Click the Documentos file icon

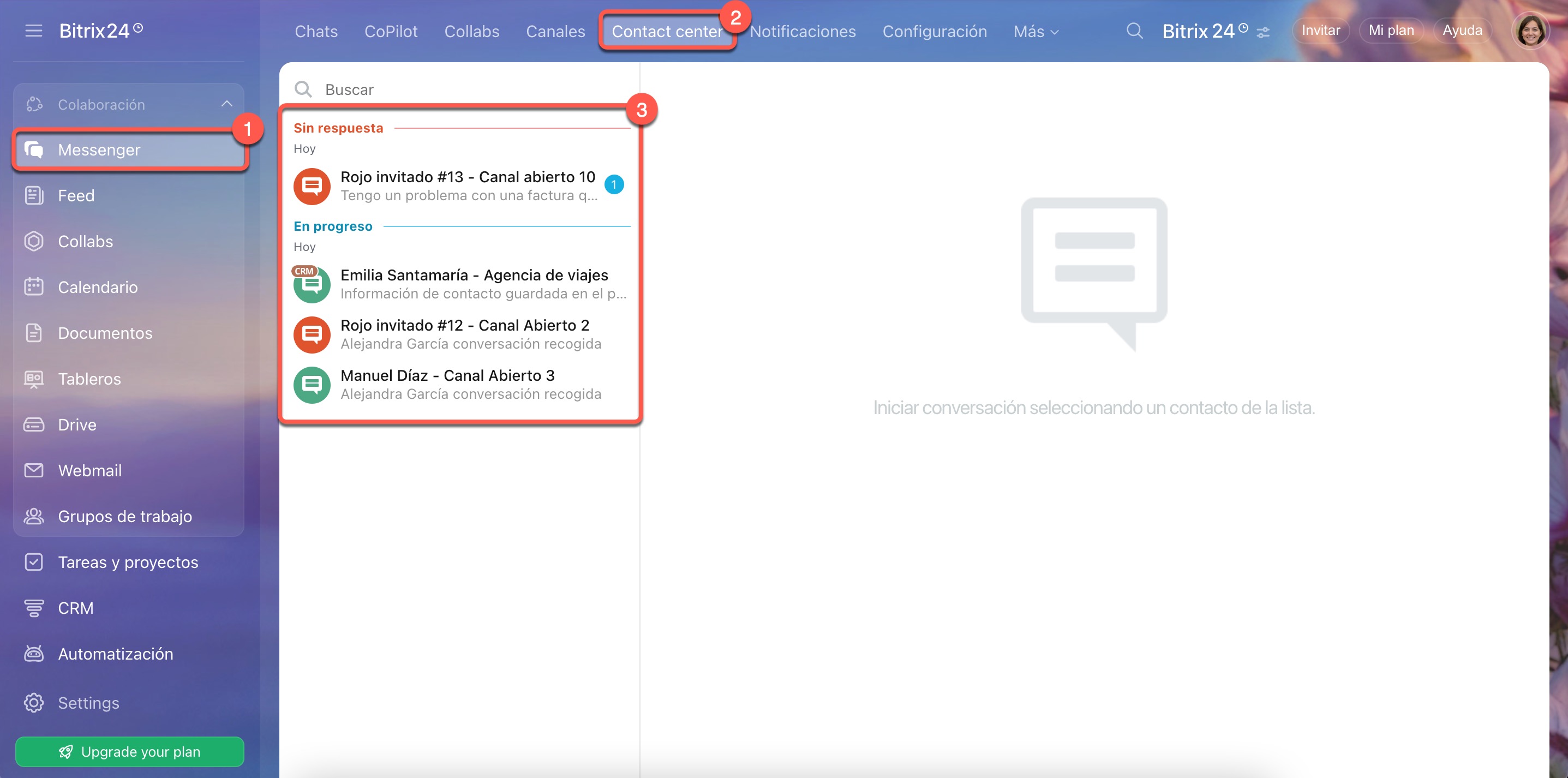tap(34, 333)
